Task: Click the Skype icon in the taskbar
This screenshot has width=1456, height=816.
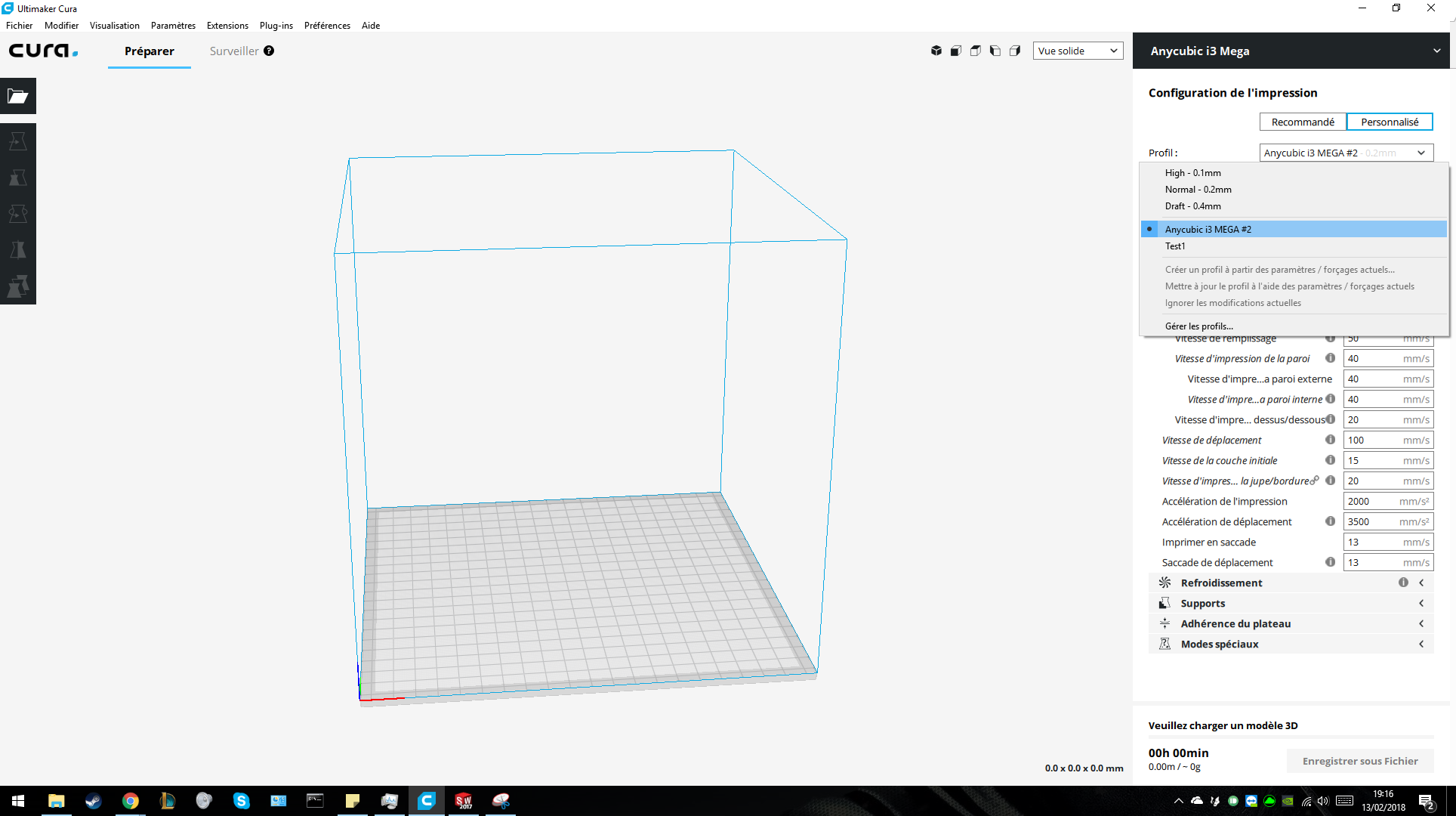Action: (x=241, y=801)
